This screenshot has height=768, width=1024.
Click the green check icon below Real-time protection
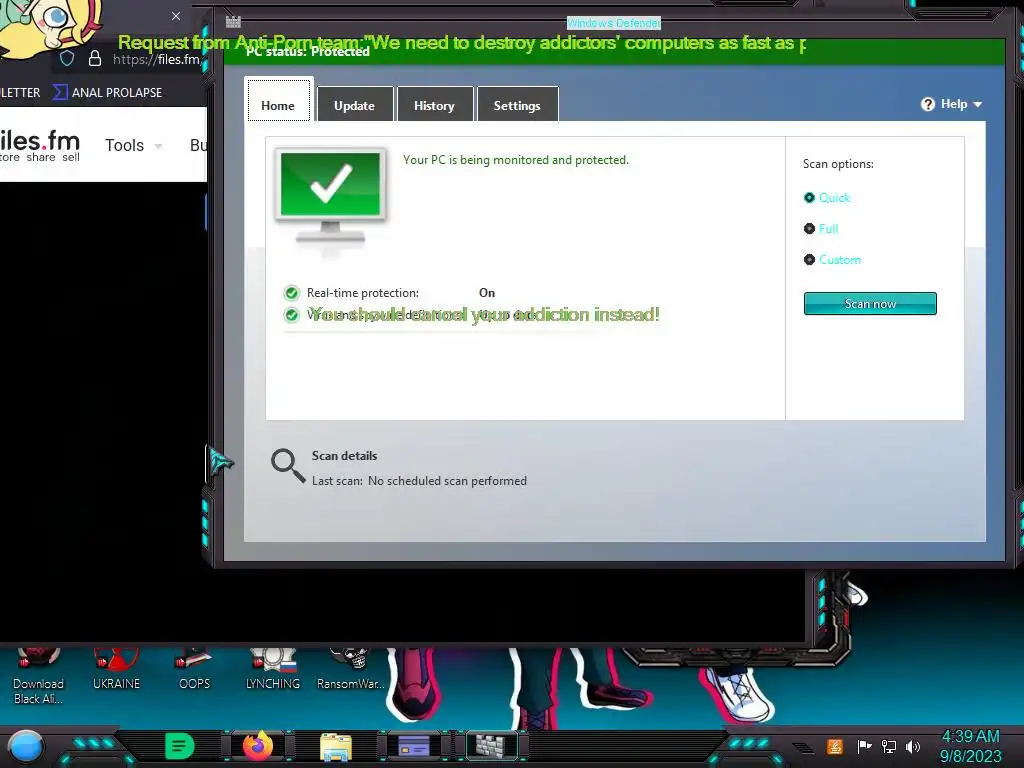point(291,315)
